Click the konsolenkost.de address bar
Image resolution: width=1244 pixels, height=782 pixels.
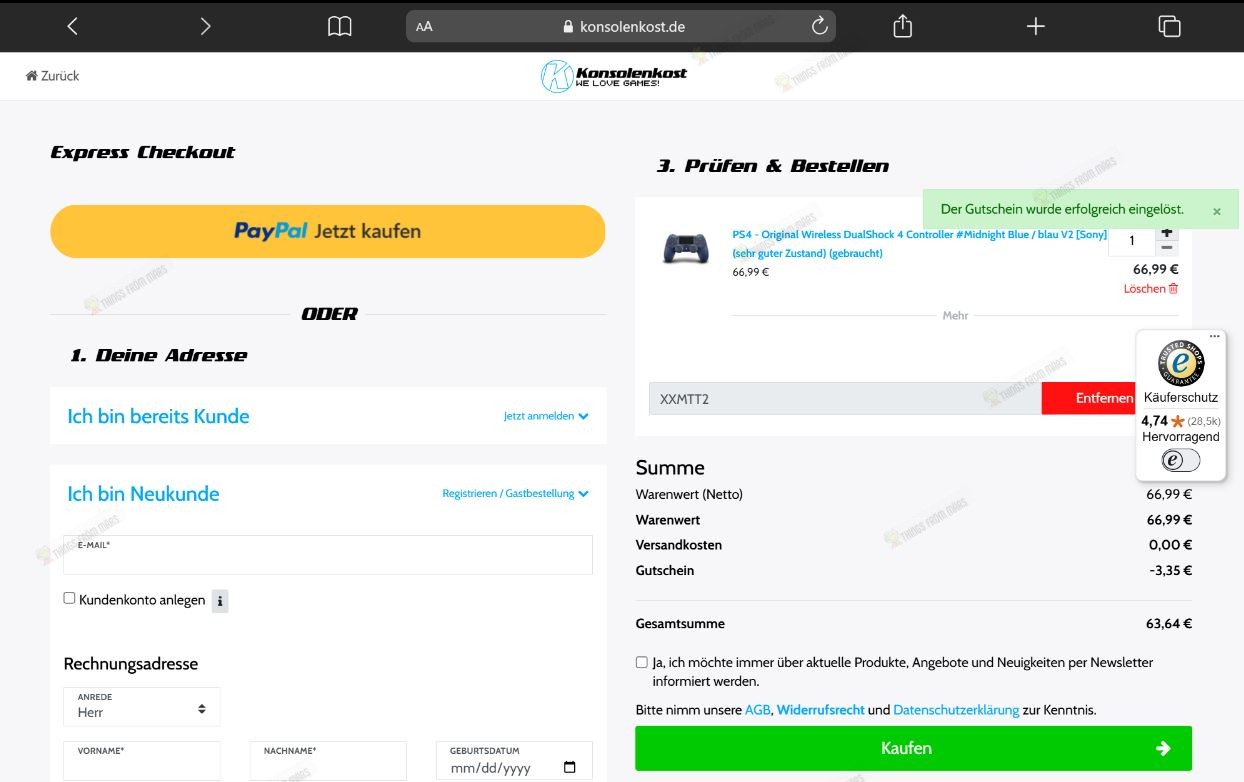pos(620,27)
